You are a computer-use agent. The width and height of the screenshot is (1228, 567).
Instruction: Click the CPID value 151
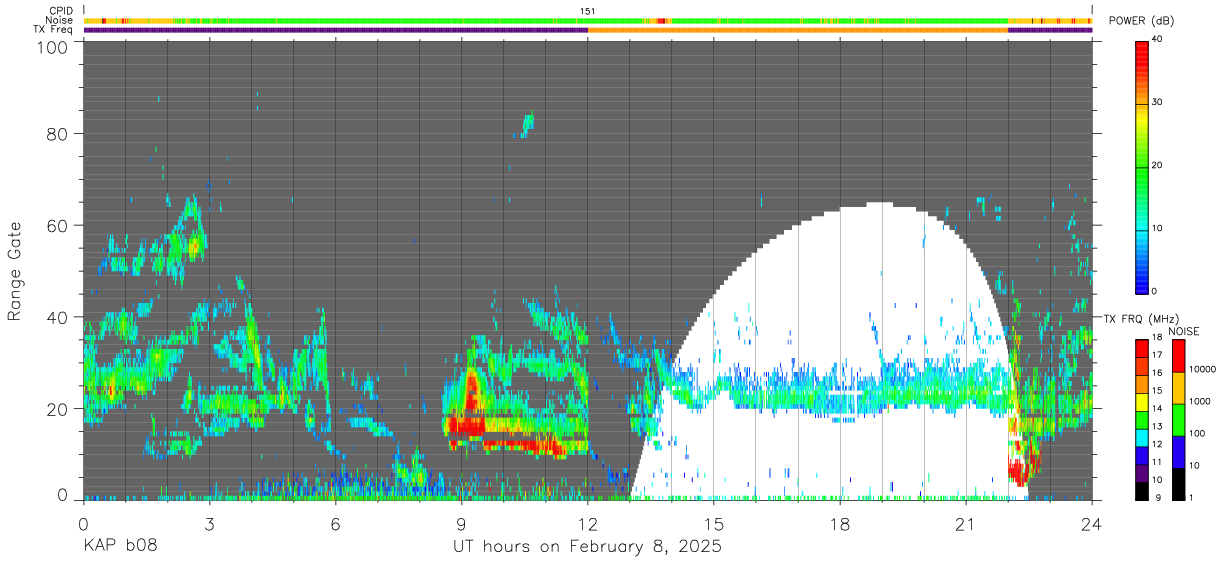(588, 11)
